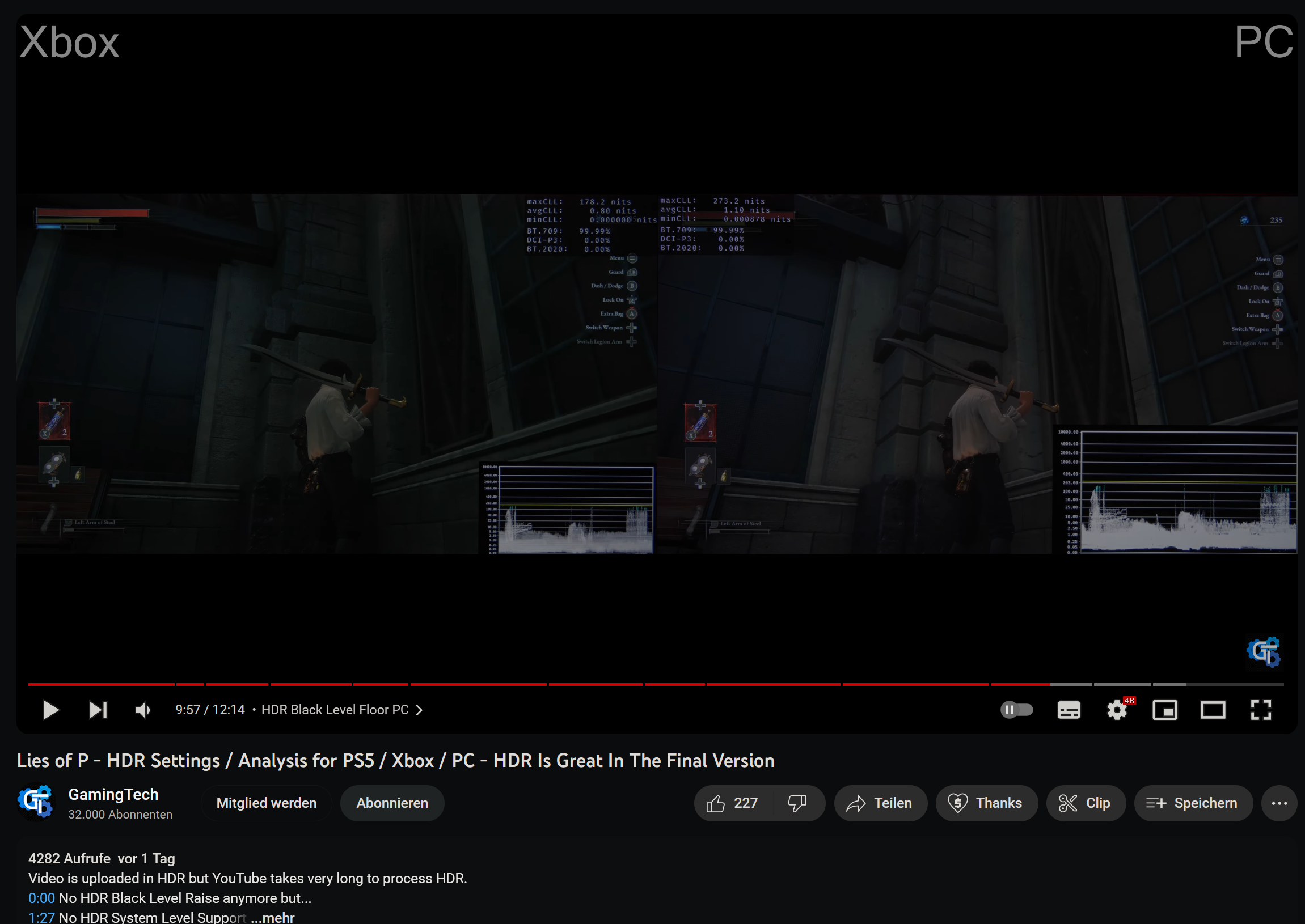Open the chapter list via HDR Black Level Floor PC
The image size is (1305, 924).
tap(341, 710)
